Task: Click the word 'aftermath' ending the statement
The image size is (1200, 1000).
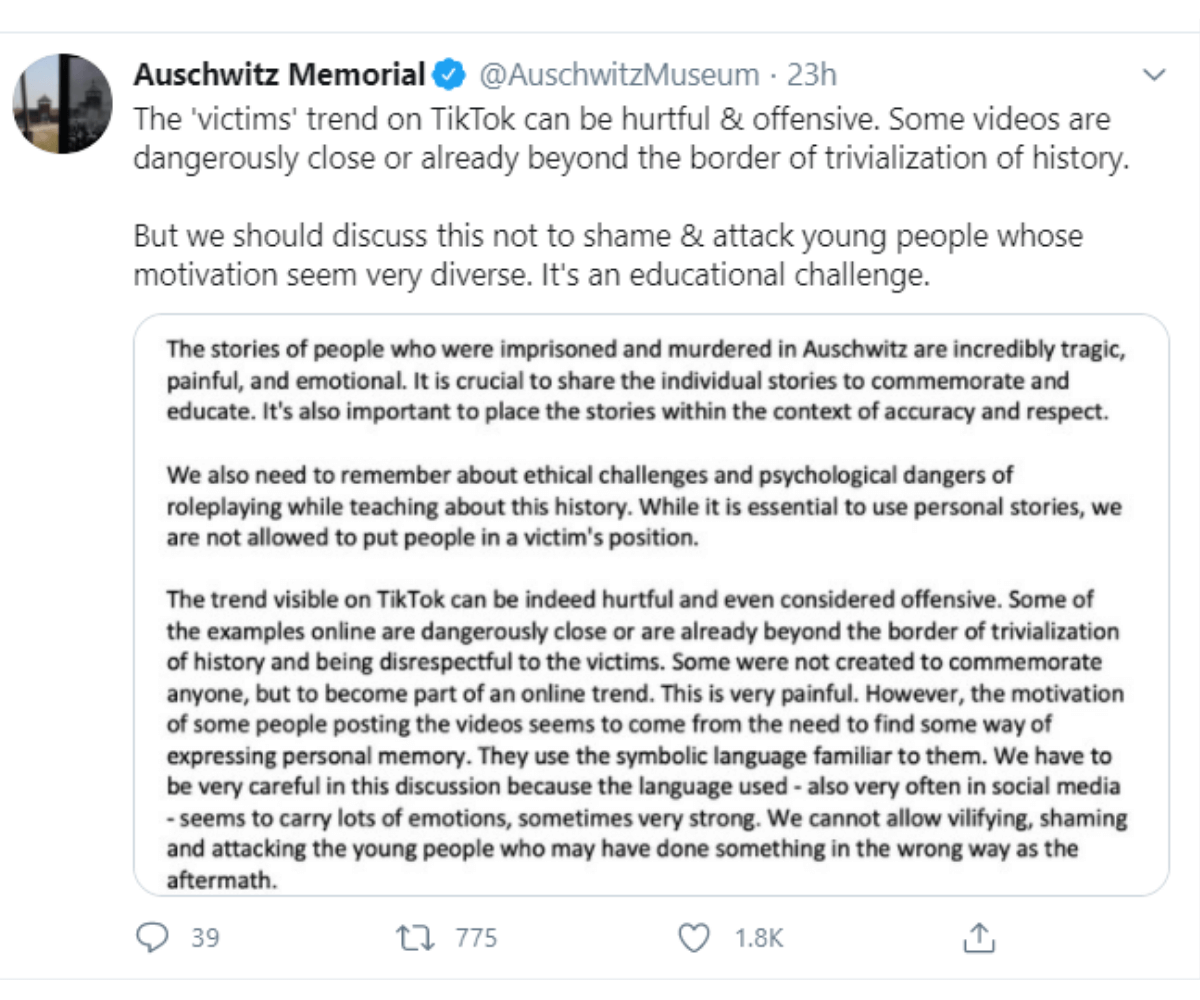Action: [x=219, y=881]
